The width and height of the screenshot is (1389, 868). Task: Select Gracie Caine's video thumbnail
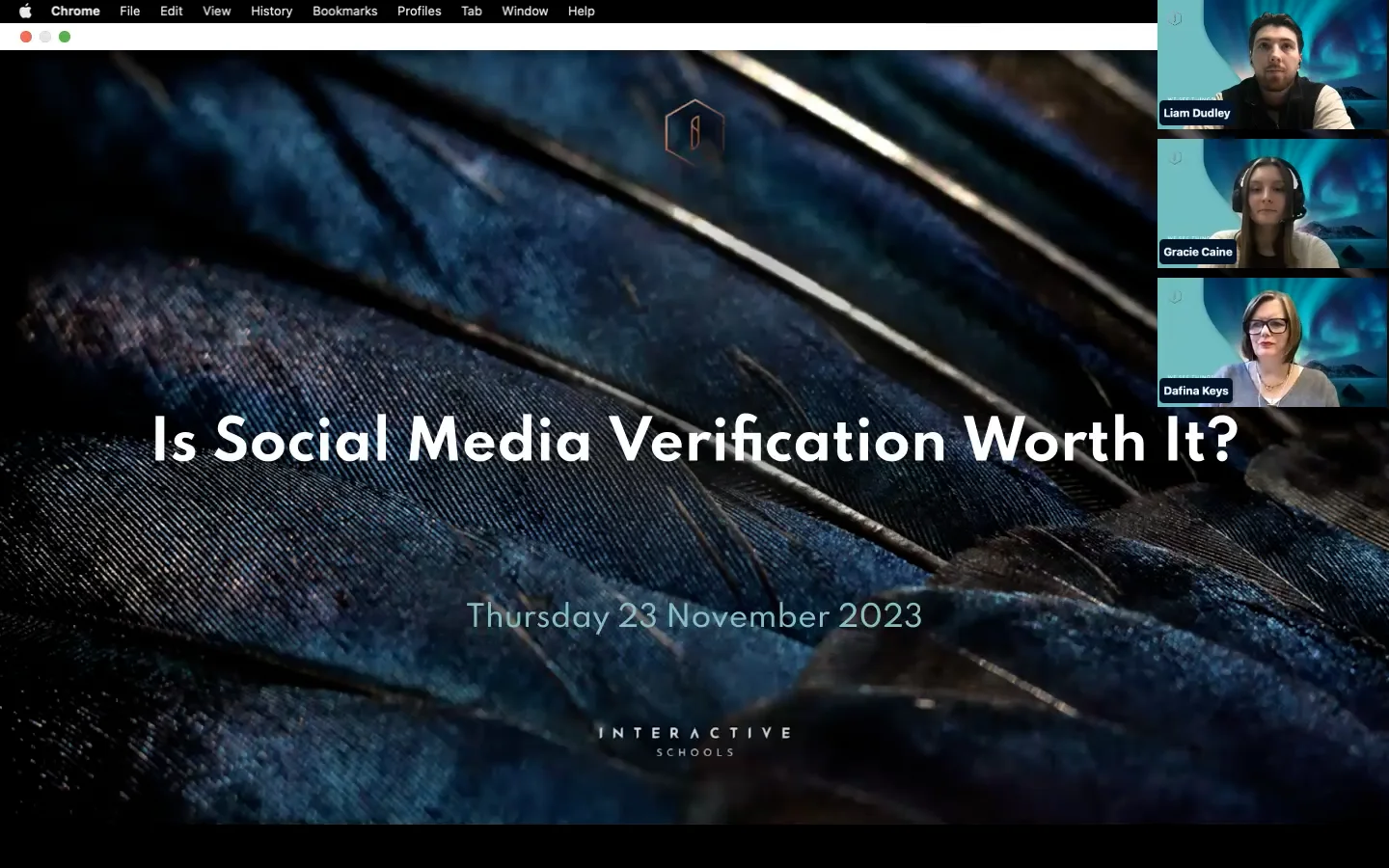pos(1272,203)
